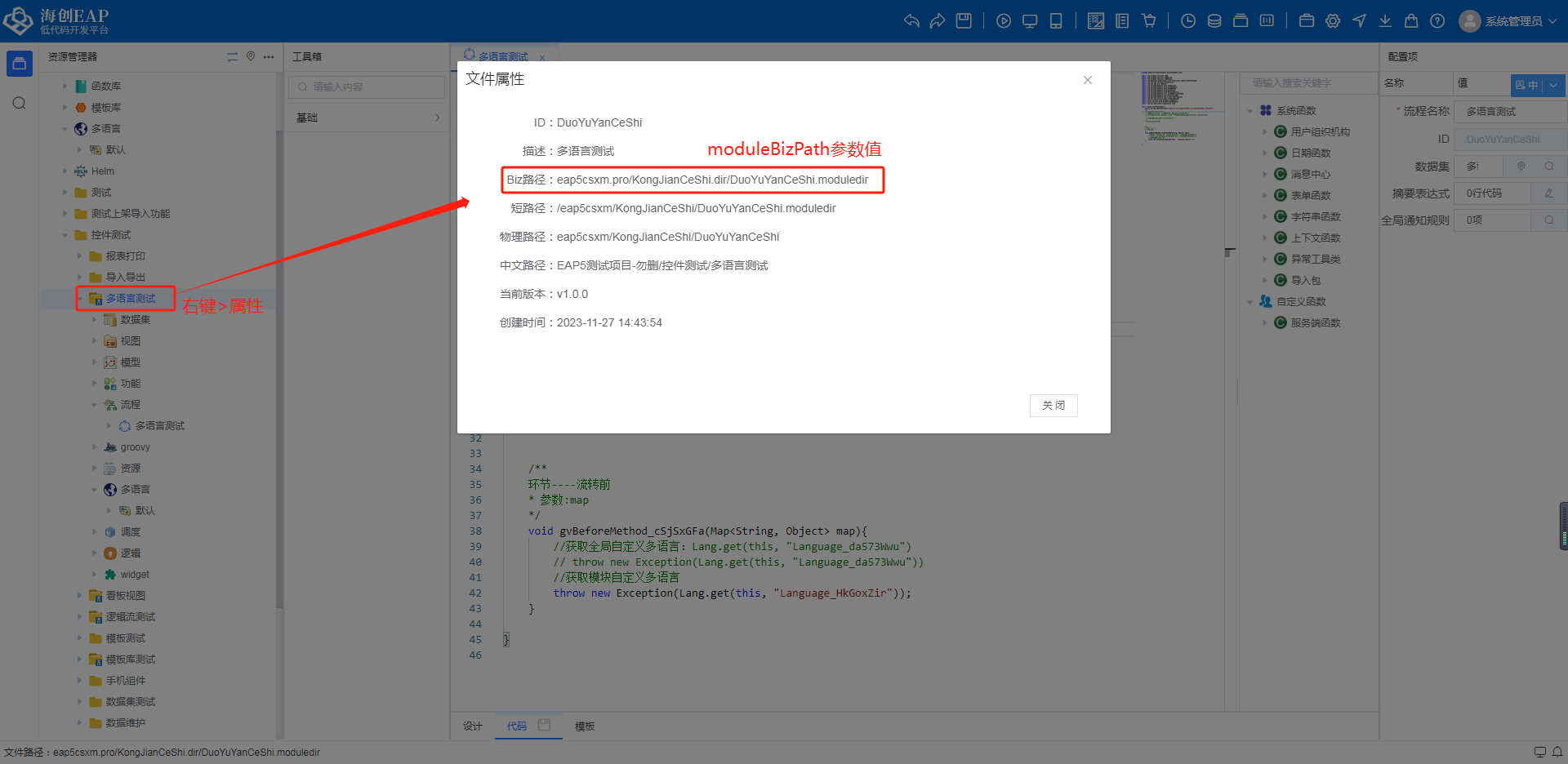This screenshot has height=764, width=1568.
Task: Switch to the 模板 tab at bottom
Action: click(x=585, y=726)
